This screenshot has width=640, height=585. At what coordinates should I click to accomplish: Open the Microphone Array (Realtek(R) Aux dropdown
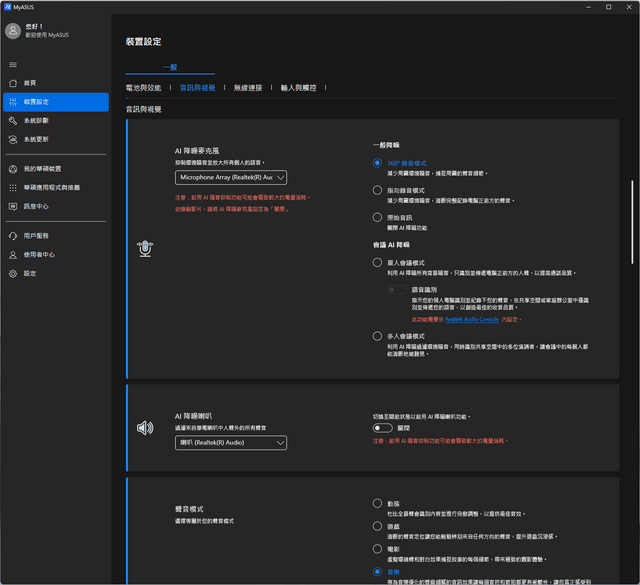231,178
